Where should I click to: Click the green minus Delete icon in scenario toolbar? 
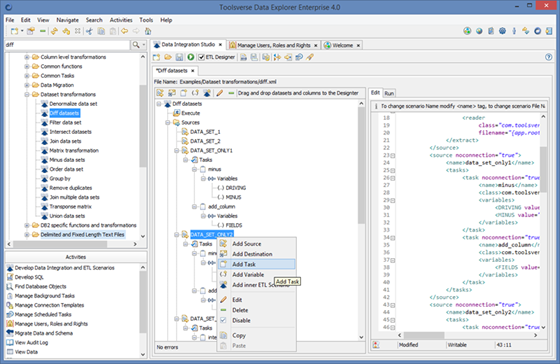click(231, 93)
